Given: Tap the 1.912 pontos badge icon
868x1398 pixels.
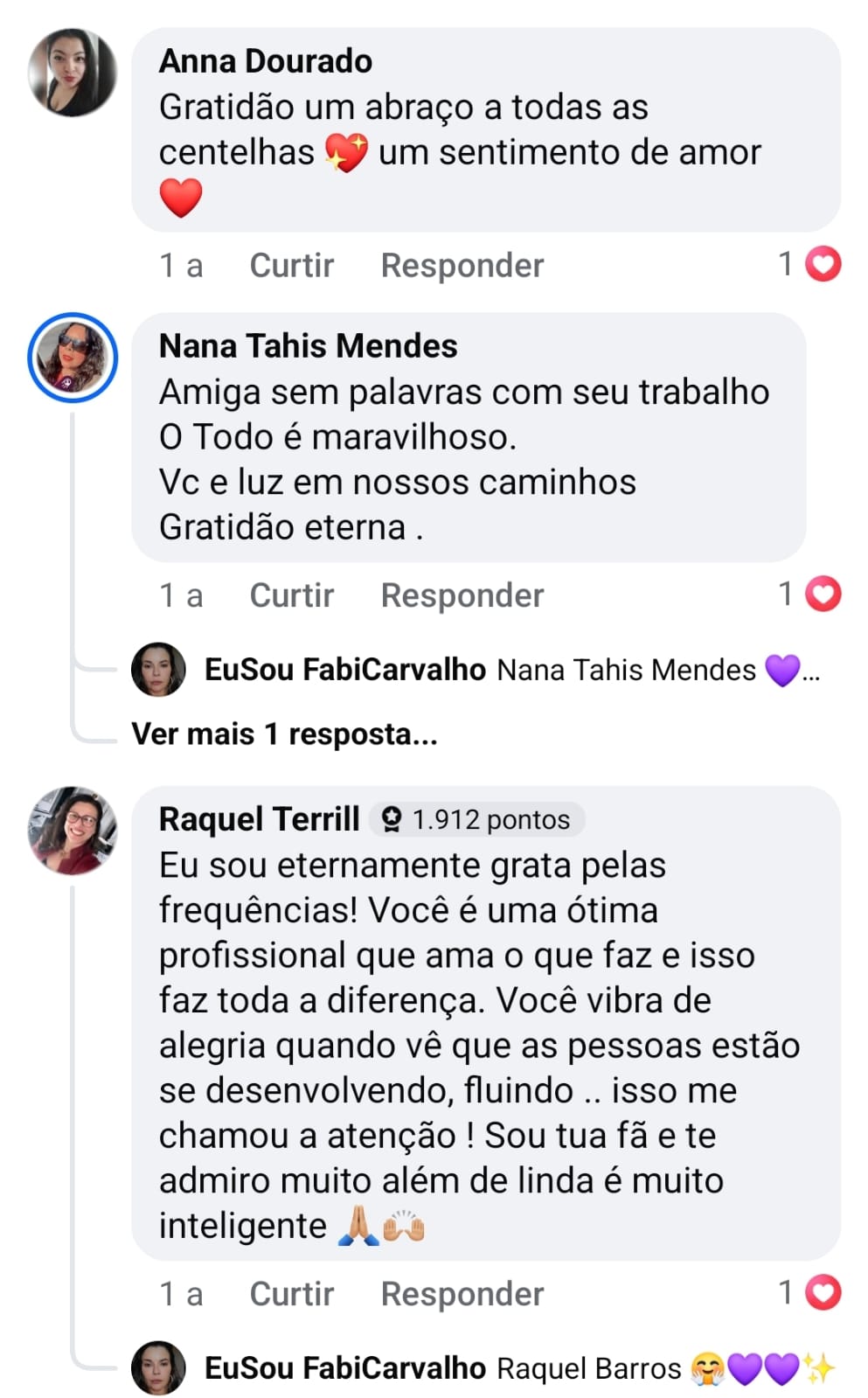Looking at the screenshot, I should tap(392, 819).
